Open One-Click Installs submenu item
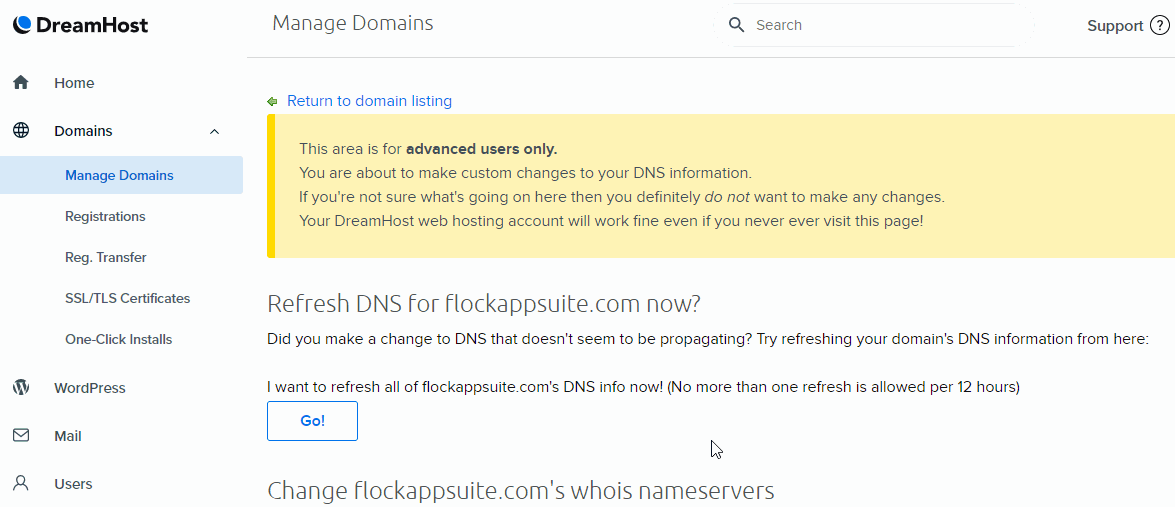 [x=118, y=340]
